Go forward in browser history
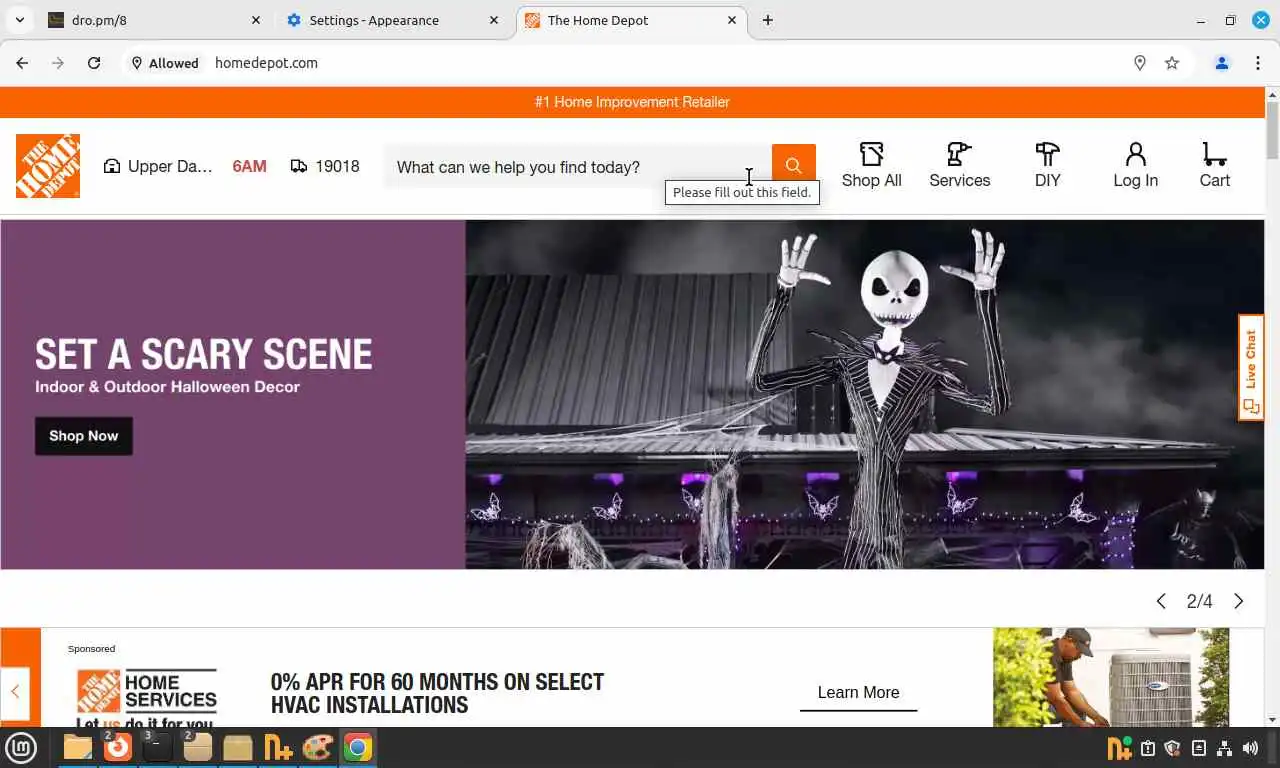 coord(58,63)
